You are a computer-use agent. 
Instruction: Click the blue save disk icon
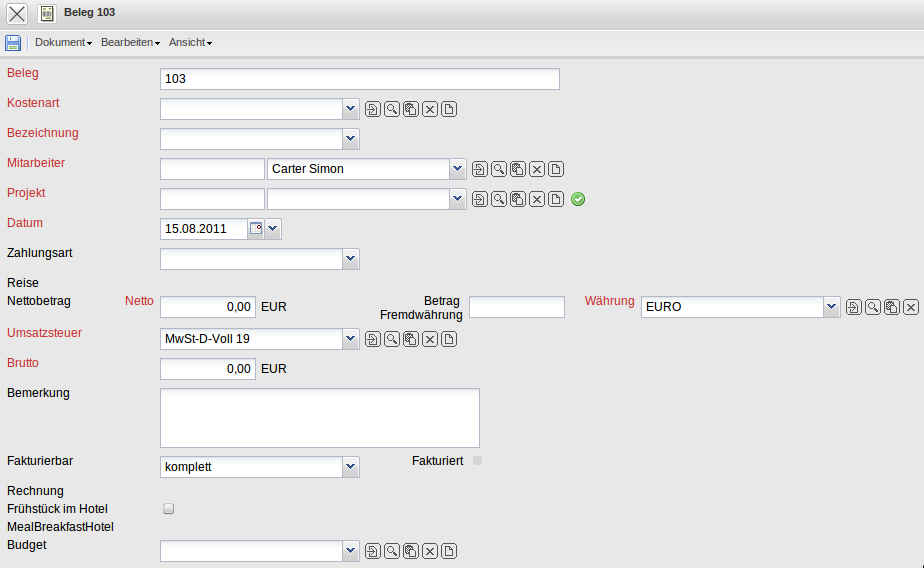click(13, 43)
